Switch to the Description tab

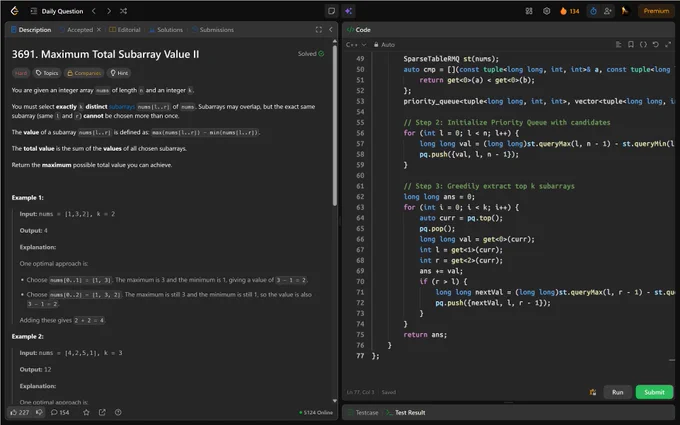[x=31, y=29]
